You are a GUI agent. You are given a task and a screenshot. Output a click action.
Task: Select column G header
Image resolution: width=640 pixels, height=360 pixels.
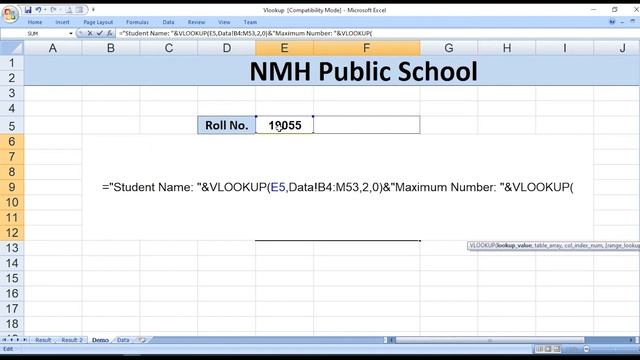[x=449, y=48]
